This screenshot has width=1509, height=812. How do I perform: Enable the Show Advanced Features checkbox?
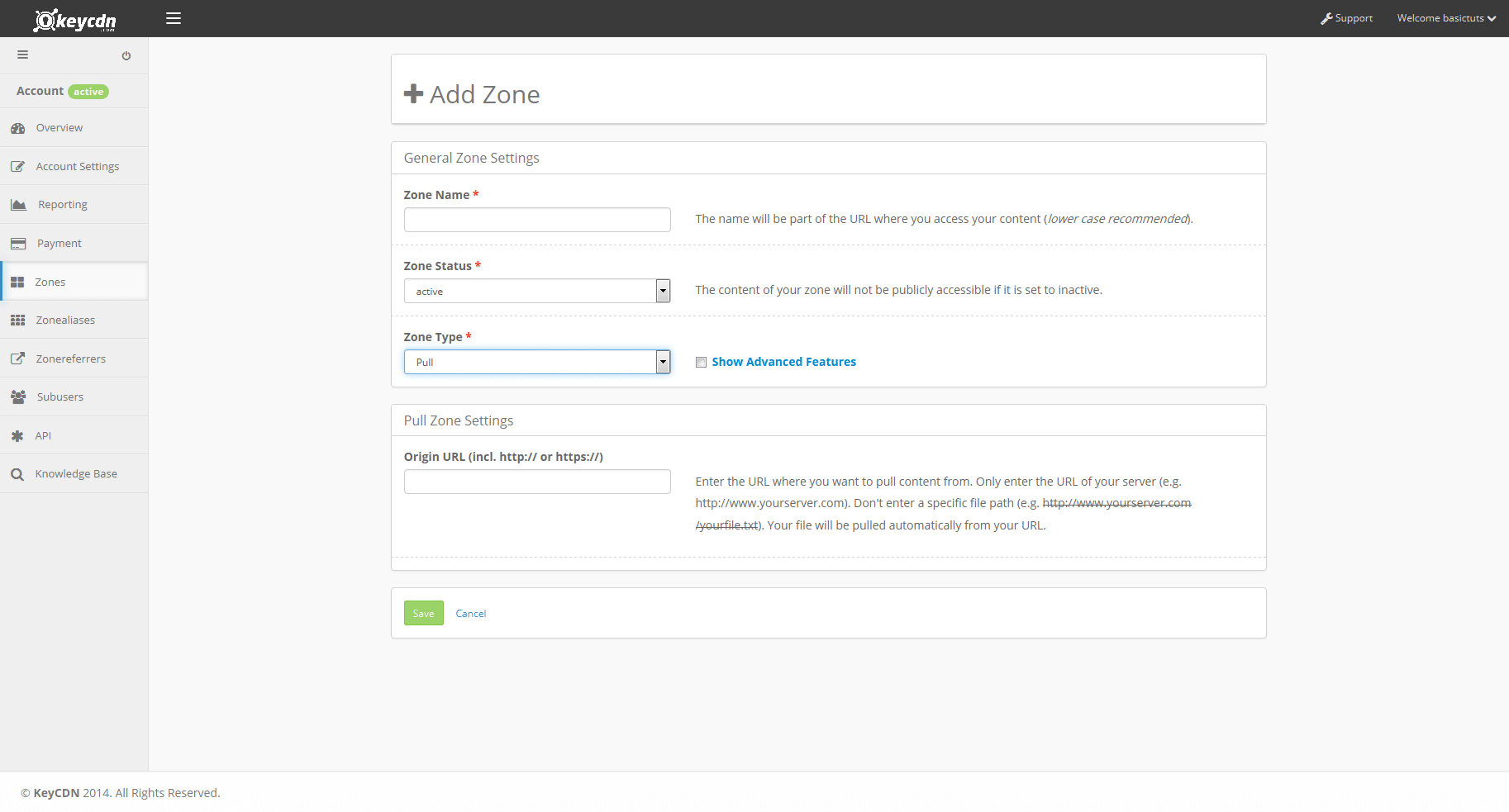coord(701,363)
